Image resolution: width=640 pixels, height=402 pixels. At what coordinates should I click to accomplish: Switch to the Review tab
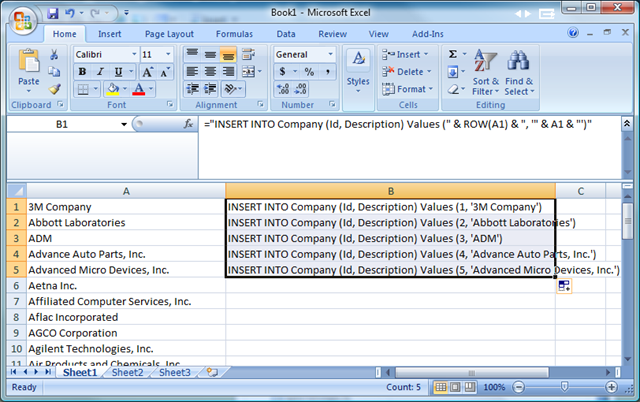coord(332,34)
